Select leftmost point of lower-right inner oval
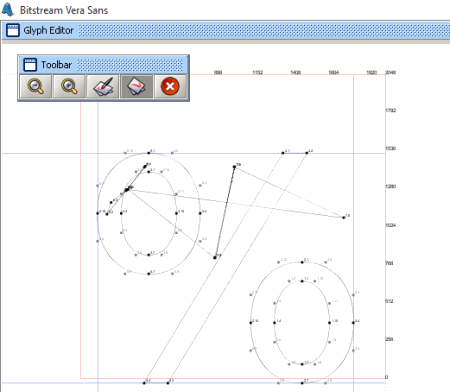 (275, 323)
